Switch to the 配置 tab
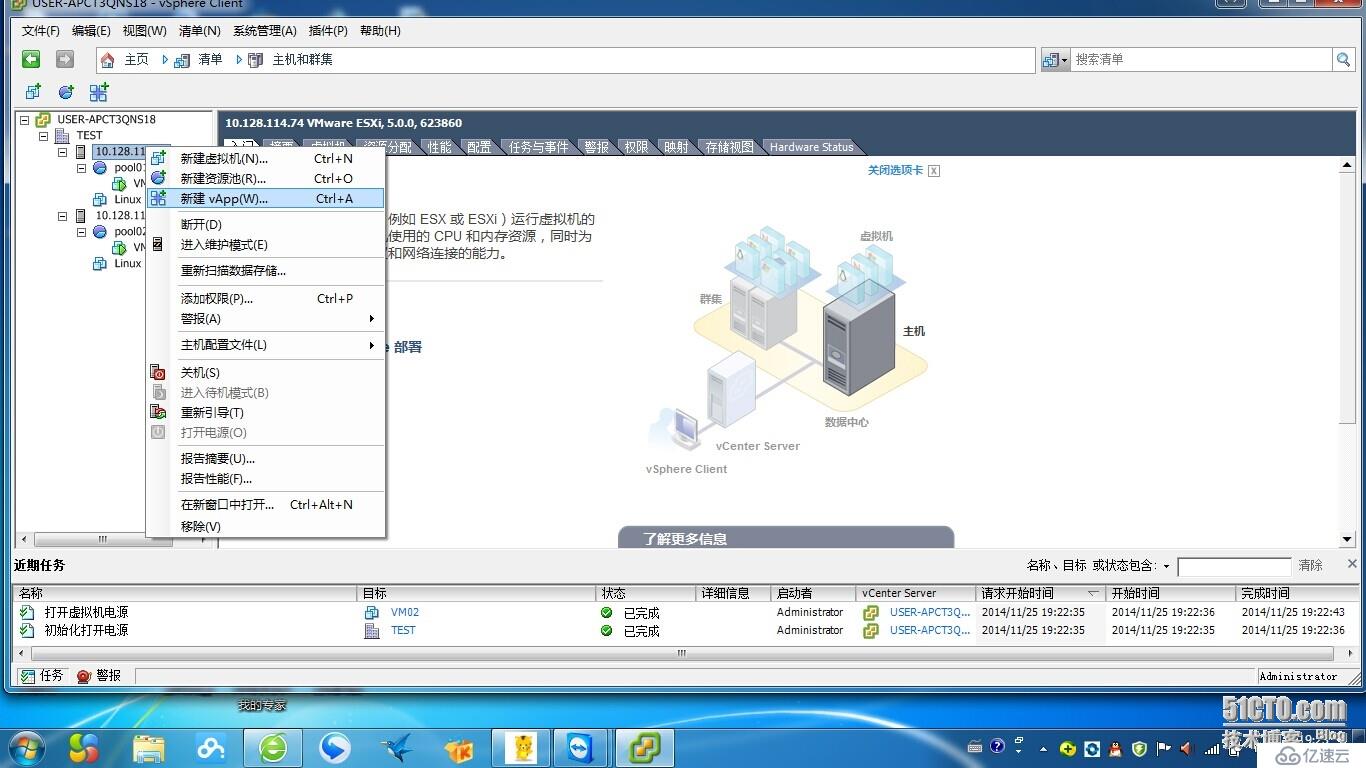Viewport: 1366px width, 768px height. [480, 147]
